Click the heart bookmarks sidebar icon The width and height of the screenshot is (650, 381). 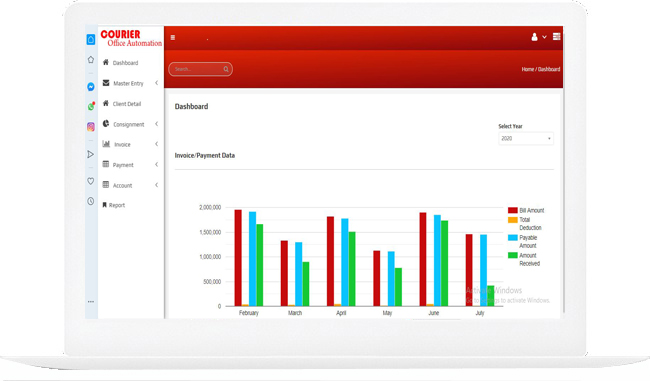pyautogui.click(x=91, y=181)
